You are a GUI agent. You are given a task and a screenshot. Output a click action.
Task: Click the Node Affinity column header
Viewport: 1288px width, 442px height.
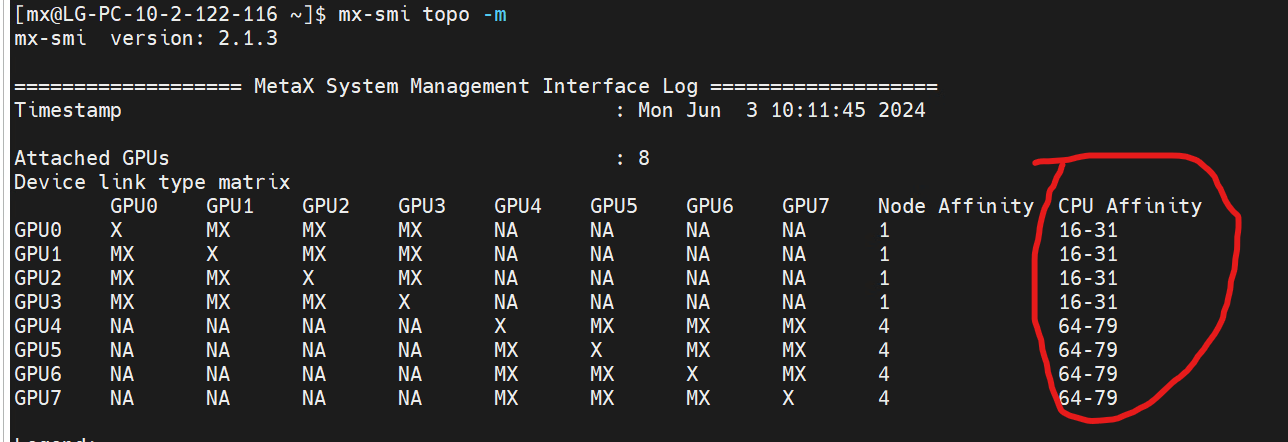click(x=956, y=206)
